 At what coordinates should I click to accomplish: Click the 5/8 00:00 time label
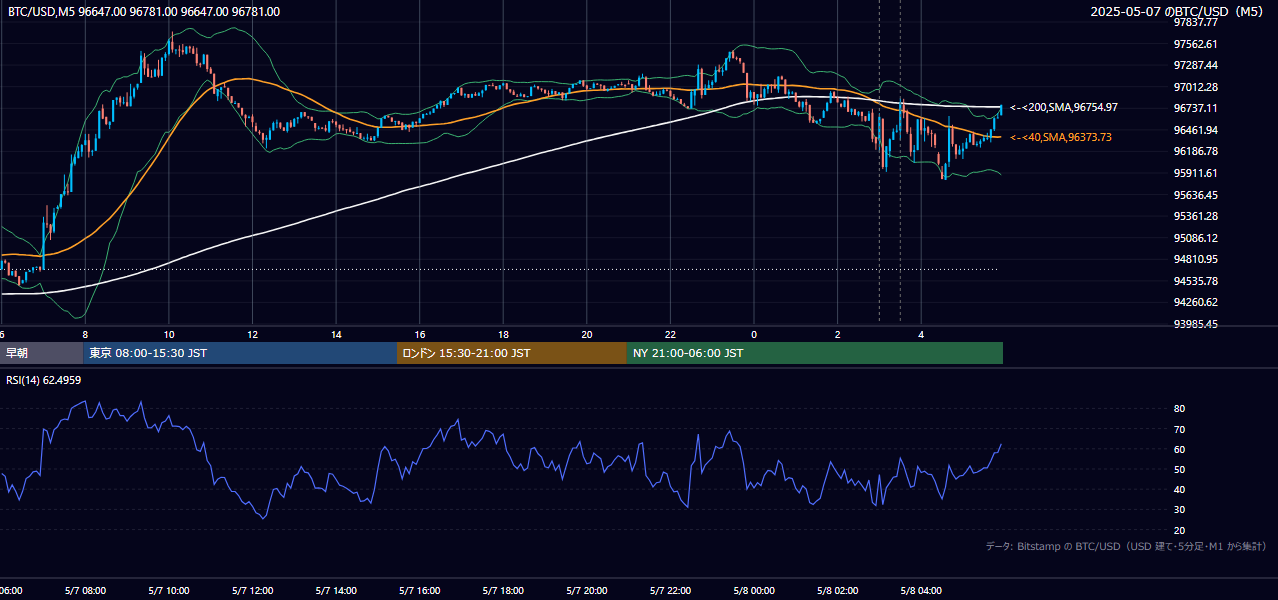tap(754, 591)
